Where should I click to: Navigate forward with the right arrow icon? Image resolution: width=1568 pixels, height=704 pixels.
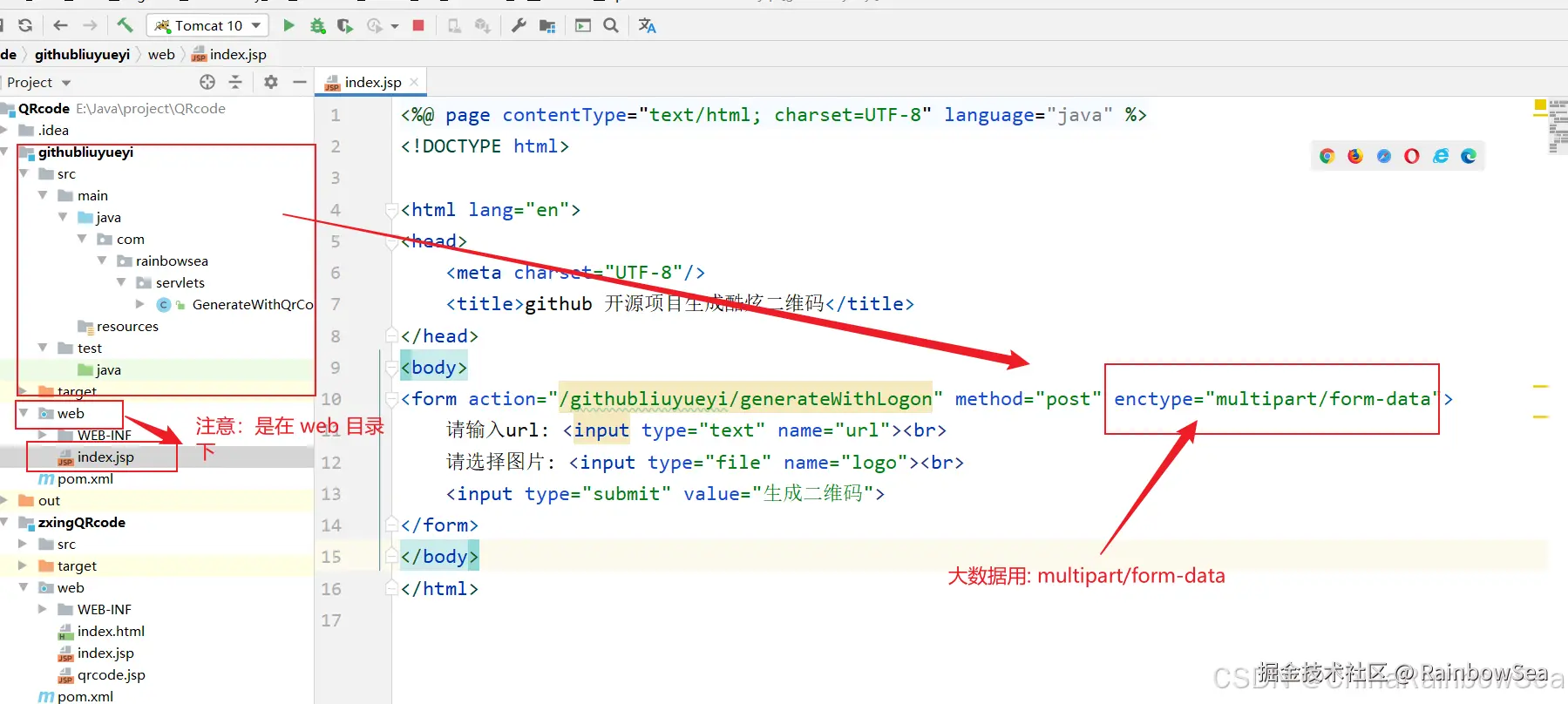90,25
